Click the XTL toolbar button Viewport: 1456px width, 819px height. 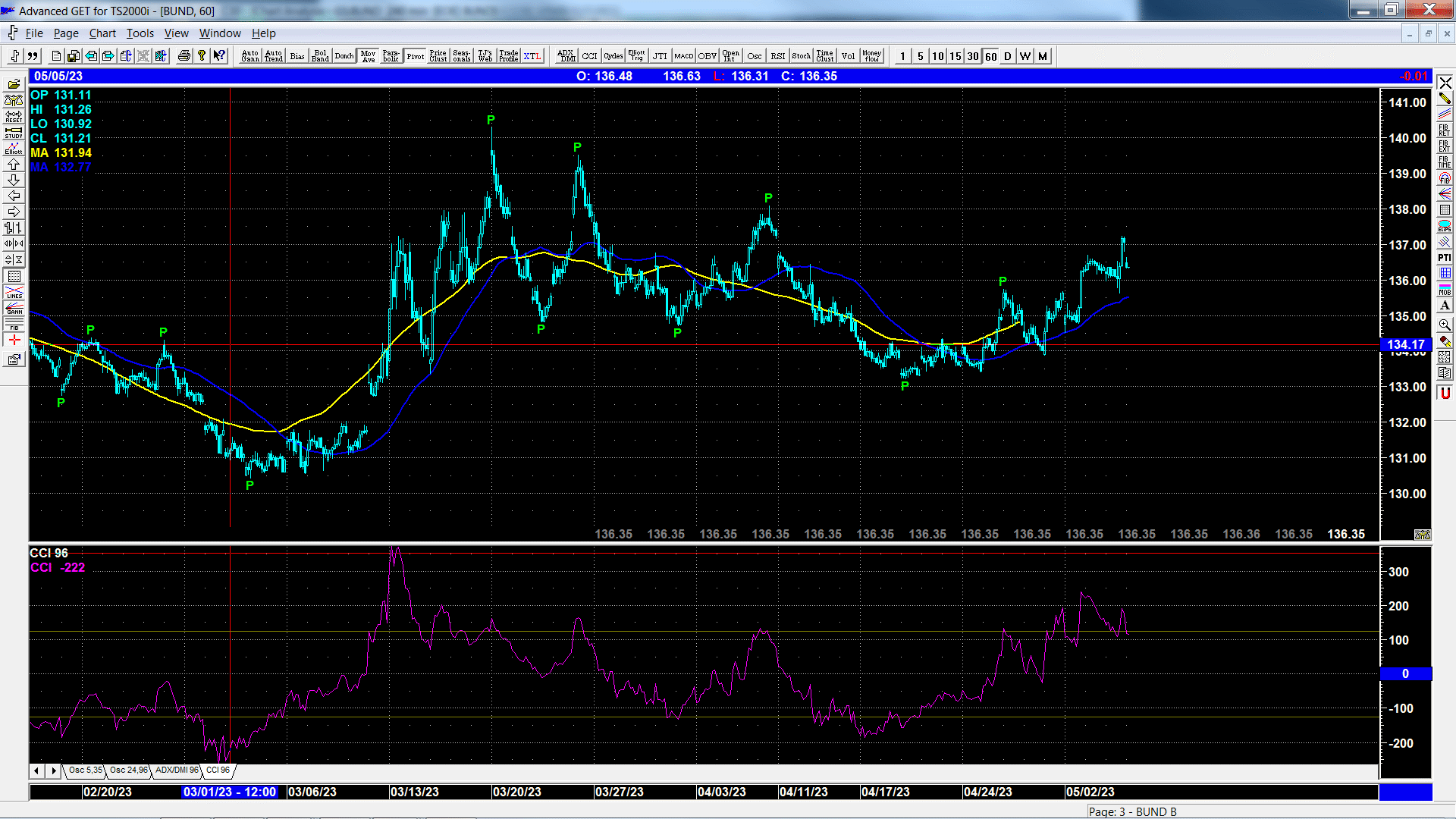[532, 56]
